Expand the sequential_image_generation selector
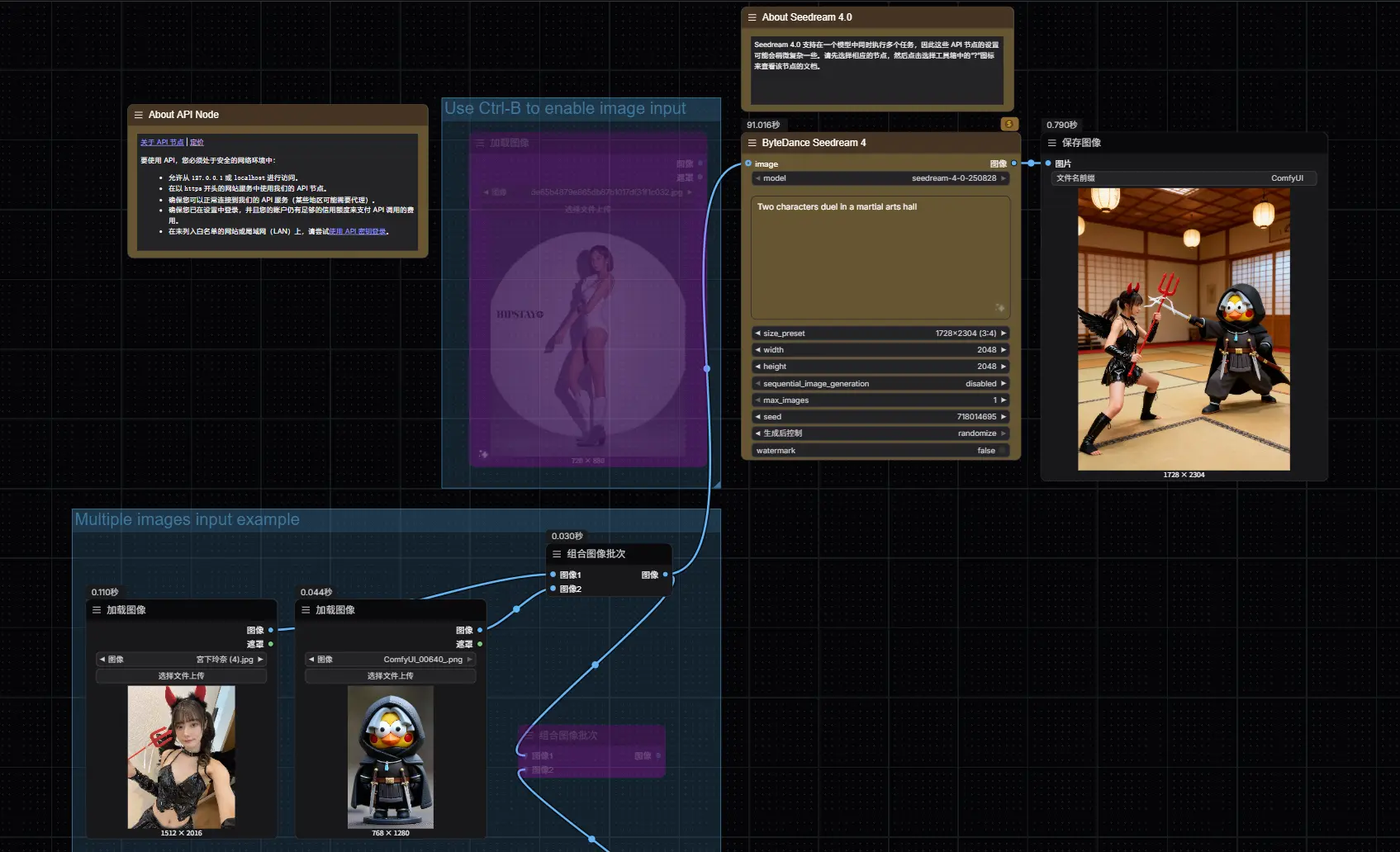This screenshot has height=852, width=1400. 880,384
